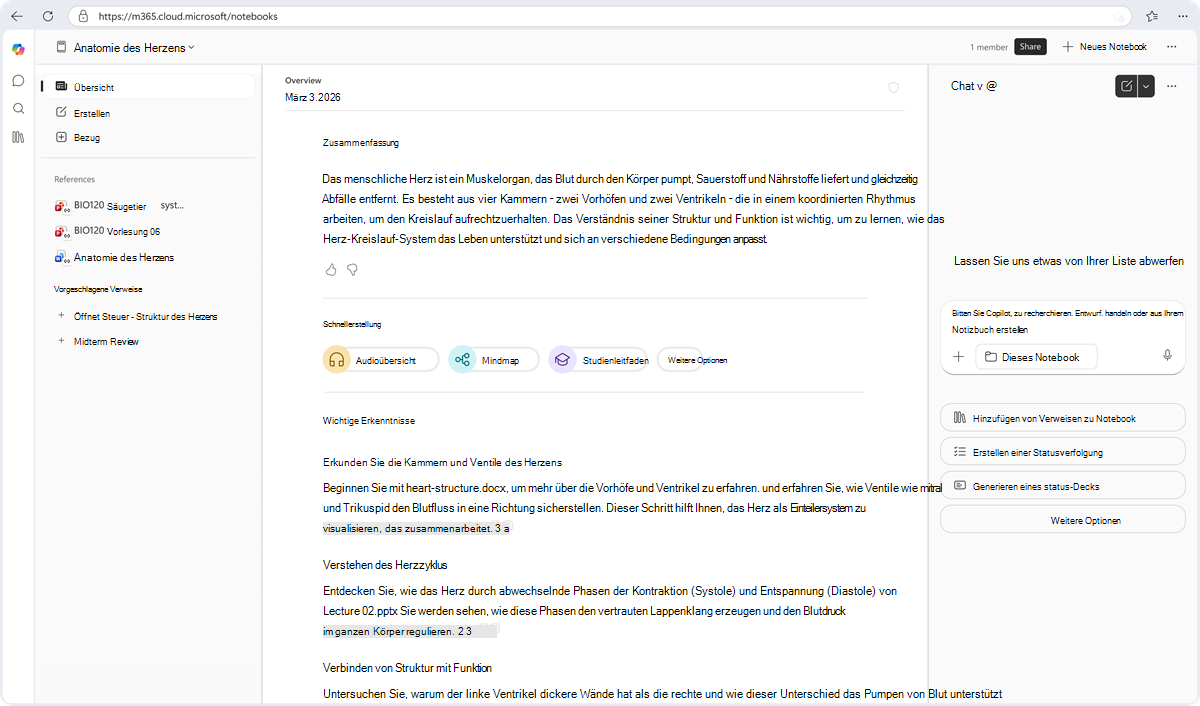This screenshot has width=1200, height=706.
Task: Choose Hinzufügen von Verweisen zu Notebook
Action: click(x=1062, y=418)
